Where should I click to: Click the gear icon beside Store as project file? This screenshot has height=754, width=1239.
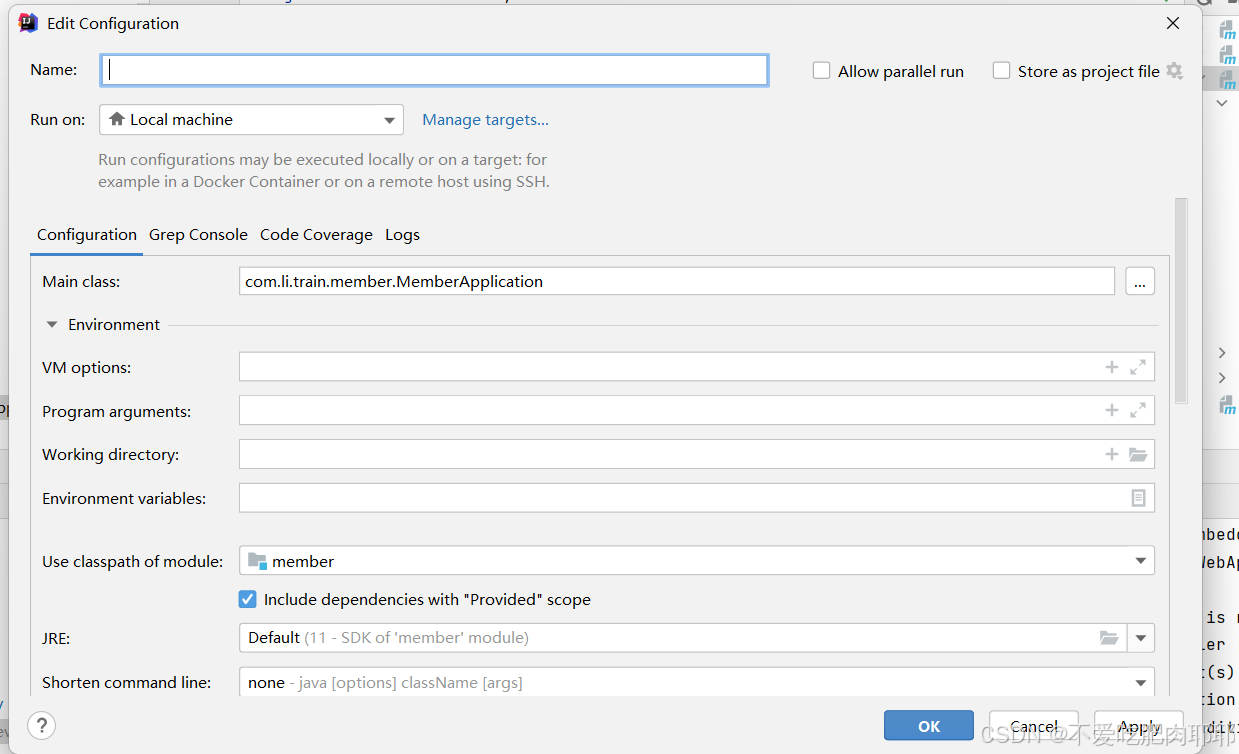coord(1173,71)
